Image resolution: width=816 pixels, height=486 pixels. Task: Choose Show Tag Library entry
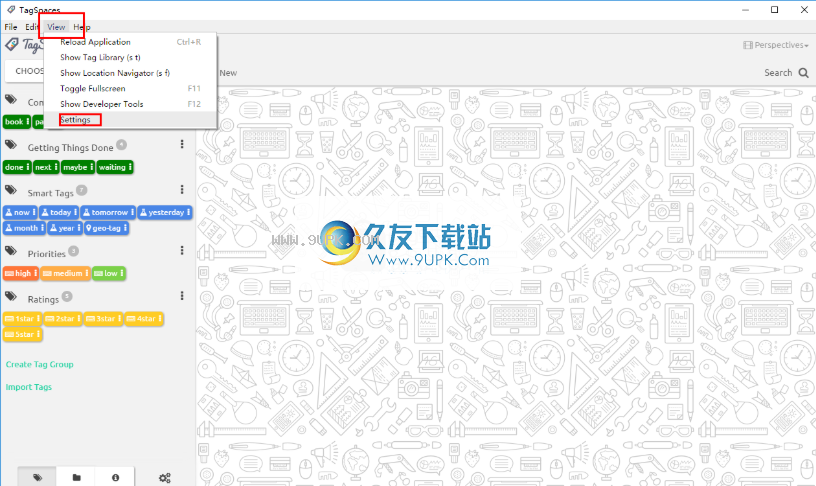(x=130, y=58)
